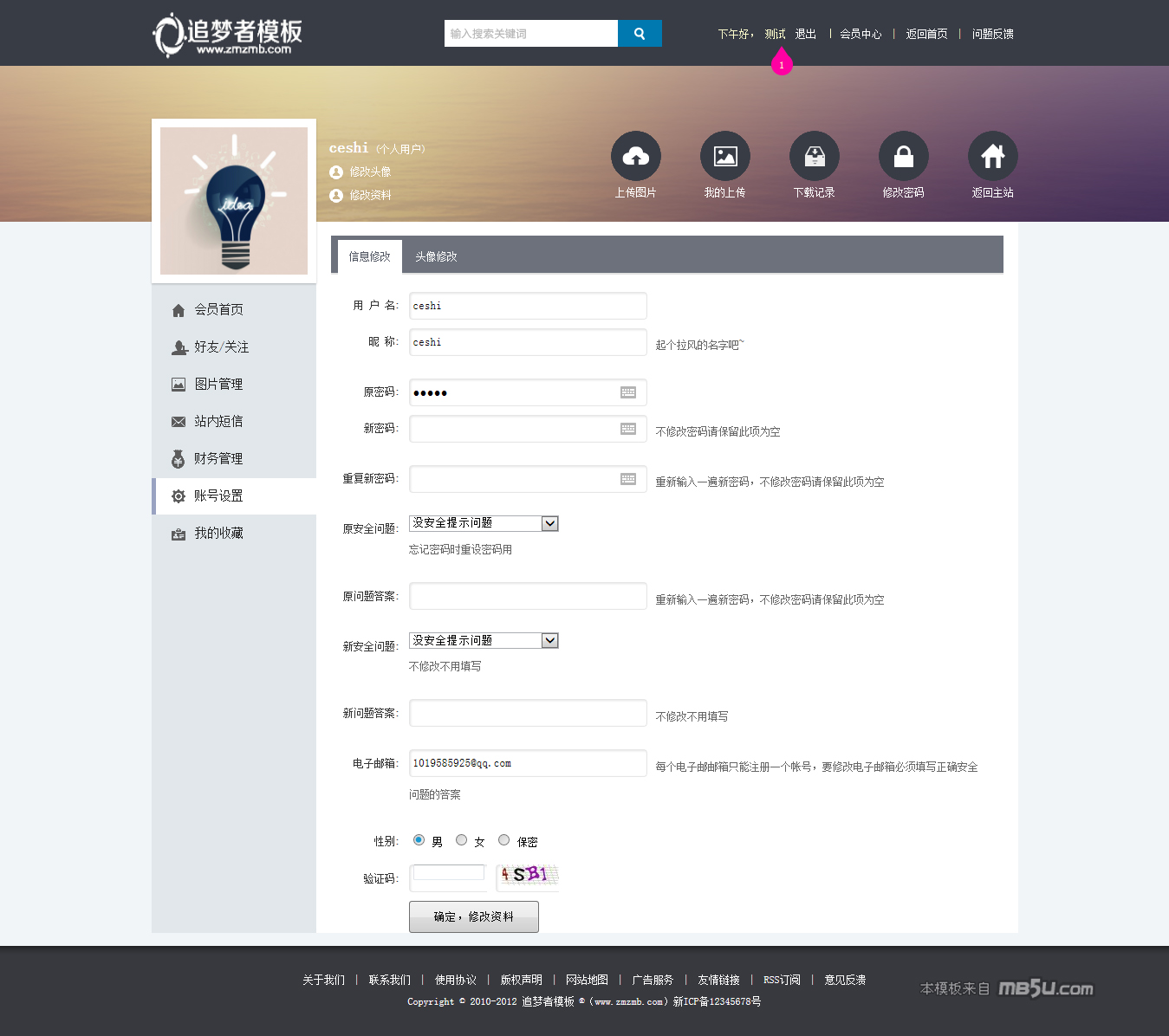Open the download records icon
This screenshot has height=1036, width=1169.
point(814,156)
